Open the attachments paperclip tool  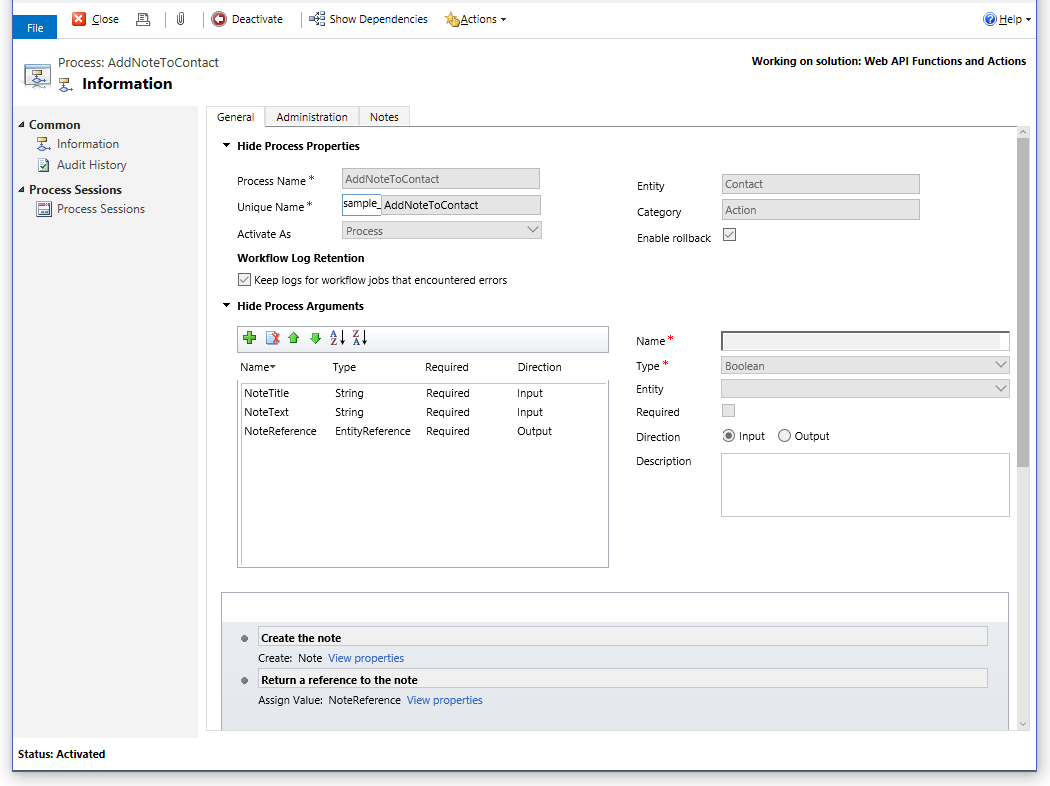pyautogui.click(x=180, y=18)
